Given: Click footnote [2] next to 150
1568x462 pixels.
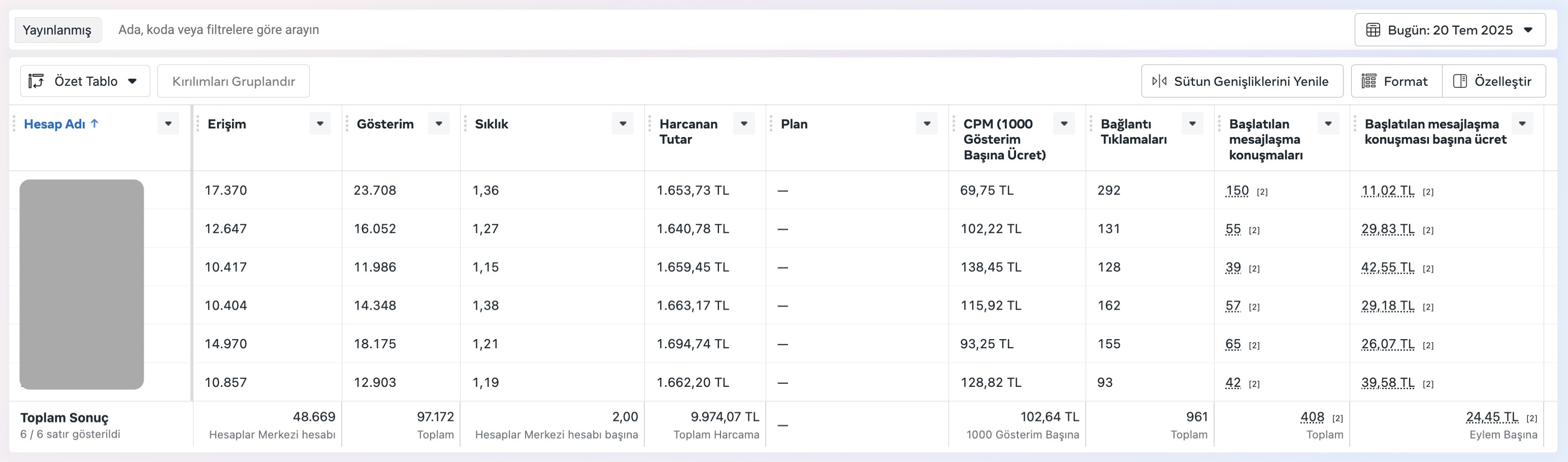Looking at the screenshot, I should 1262,192.
